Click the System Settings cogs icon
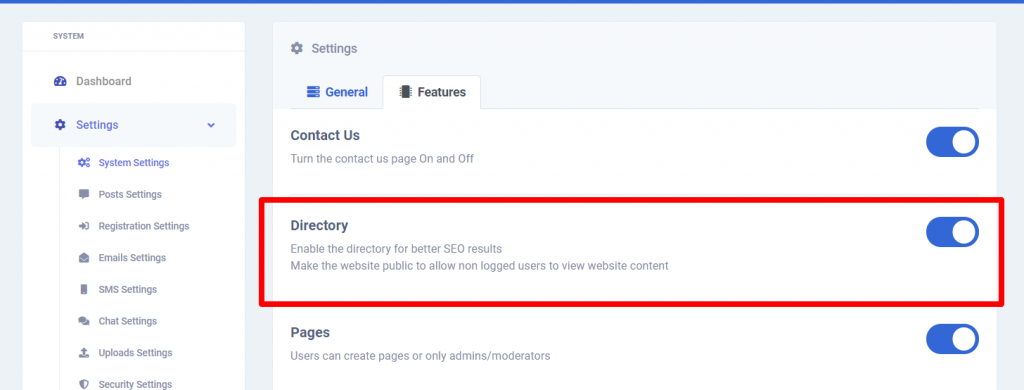The width and height of the screenshot is (1024, 390). pos(84,163)
